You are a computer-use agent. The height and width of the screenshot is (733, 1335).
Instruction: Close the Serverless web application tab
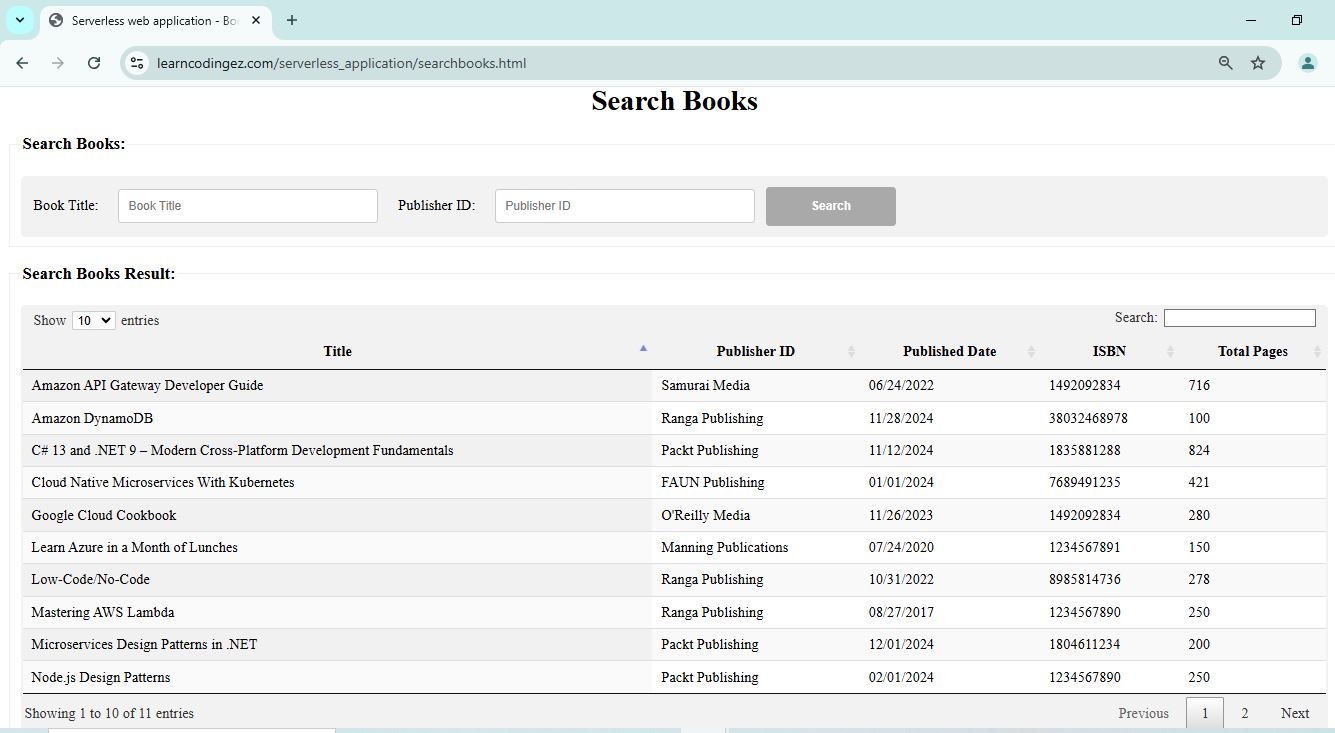pyautogui.click(x=256, y=20)
